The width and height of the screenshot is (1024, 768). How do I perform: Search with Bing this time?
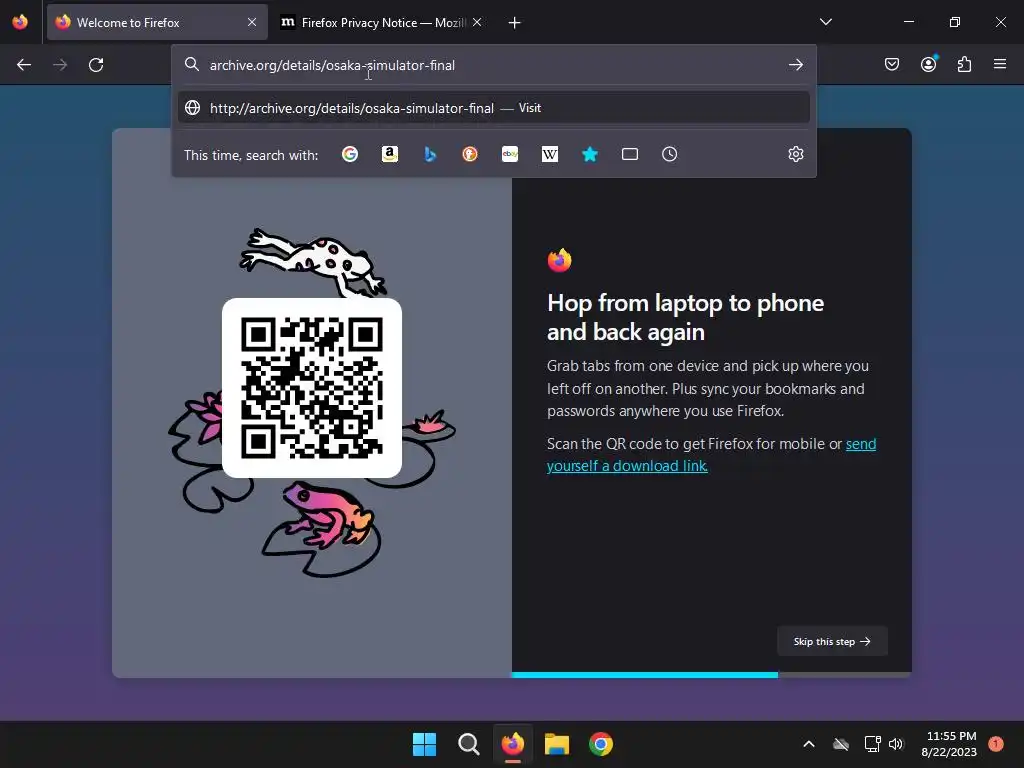(430, 154)
